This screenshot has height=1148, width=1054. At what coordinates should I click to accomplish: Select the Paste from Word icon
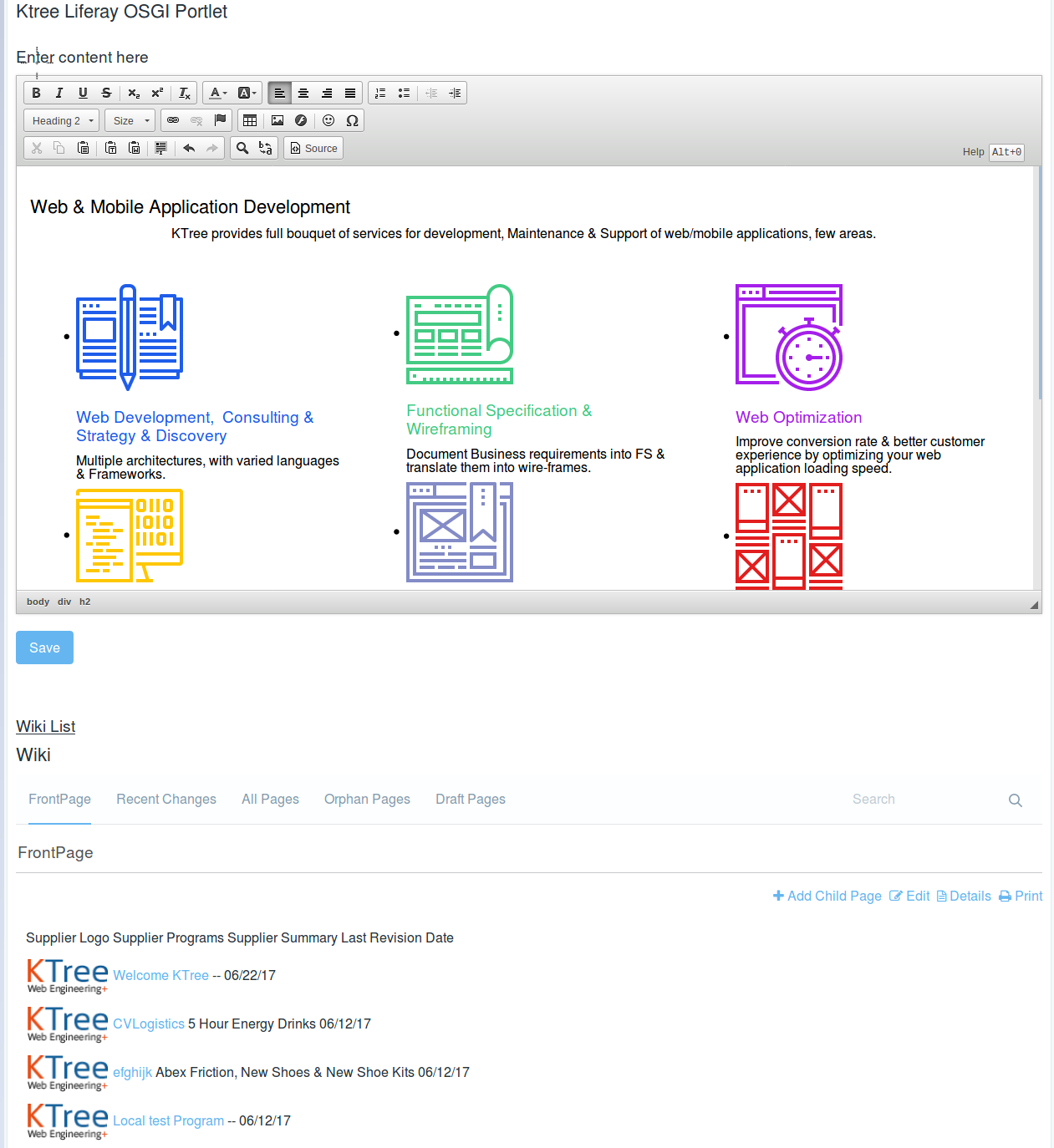(135, 148)
